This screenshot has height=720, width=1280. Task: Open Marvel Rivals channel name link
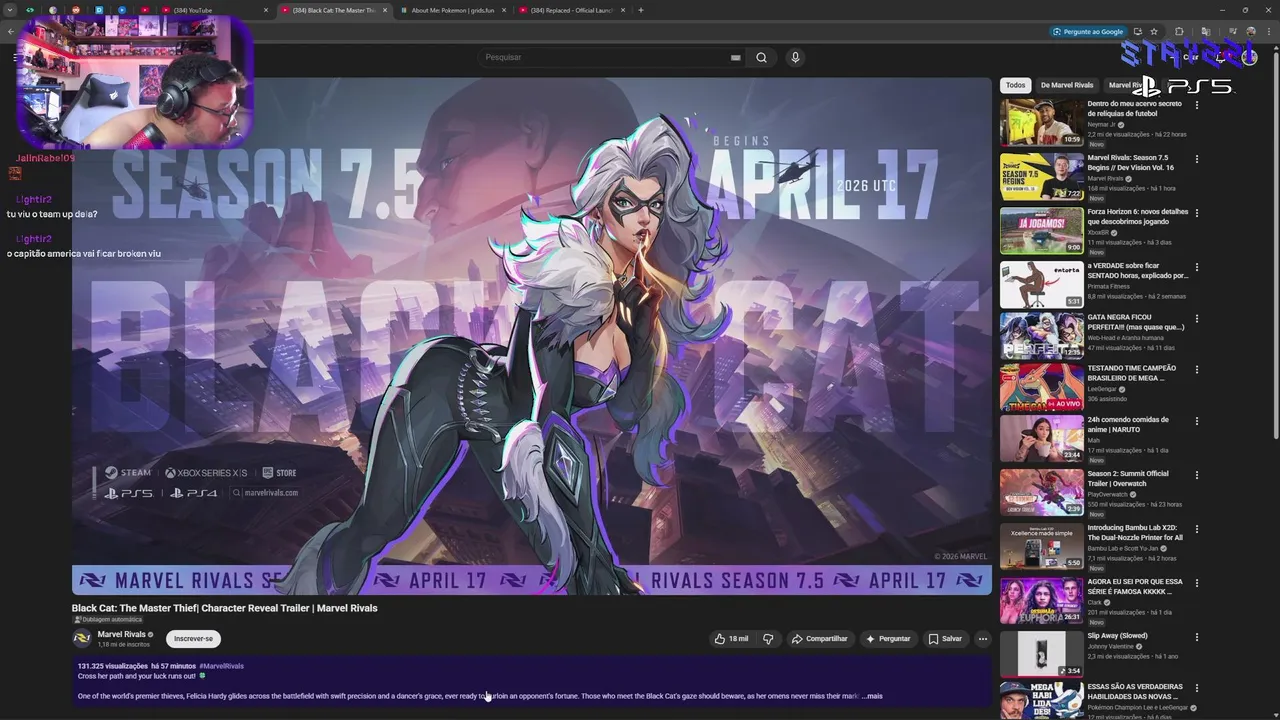pyautogui.click(x=121, y=634)
